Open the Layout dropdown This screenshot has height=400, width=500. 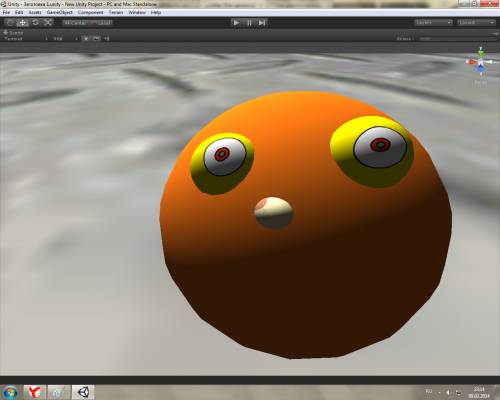coord(476,22)
